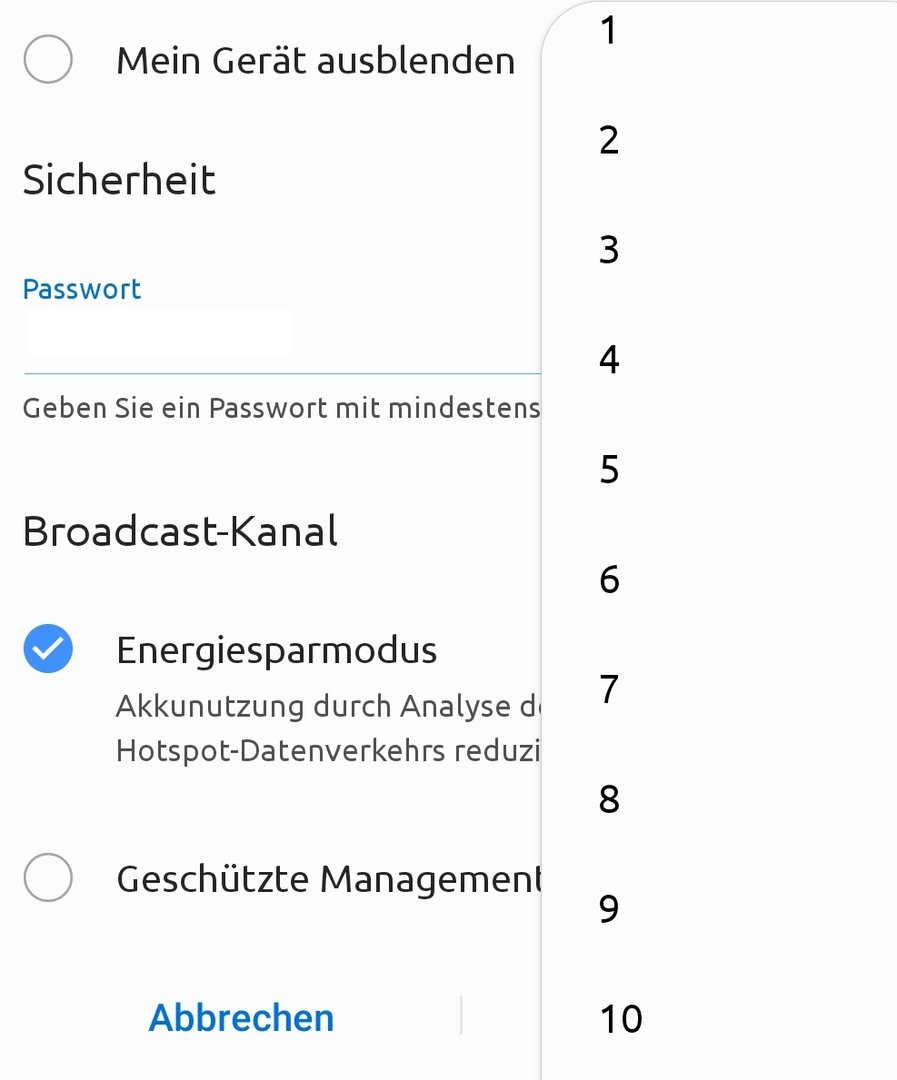Choose channel 5 option
Screen dimensions: 897x1080
click(719, 469)
